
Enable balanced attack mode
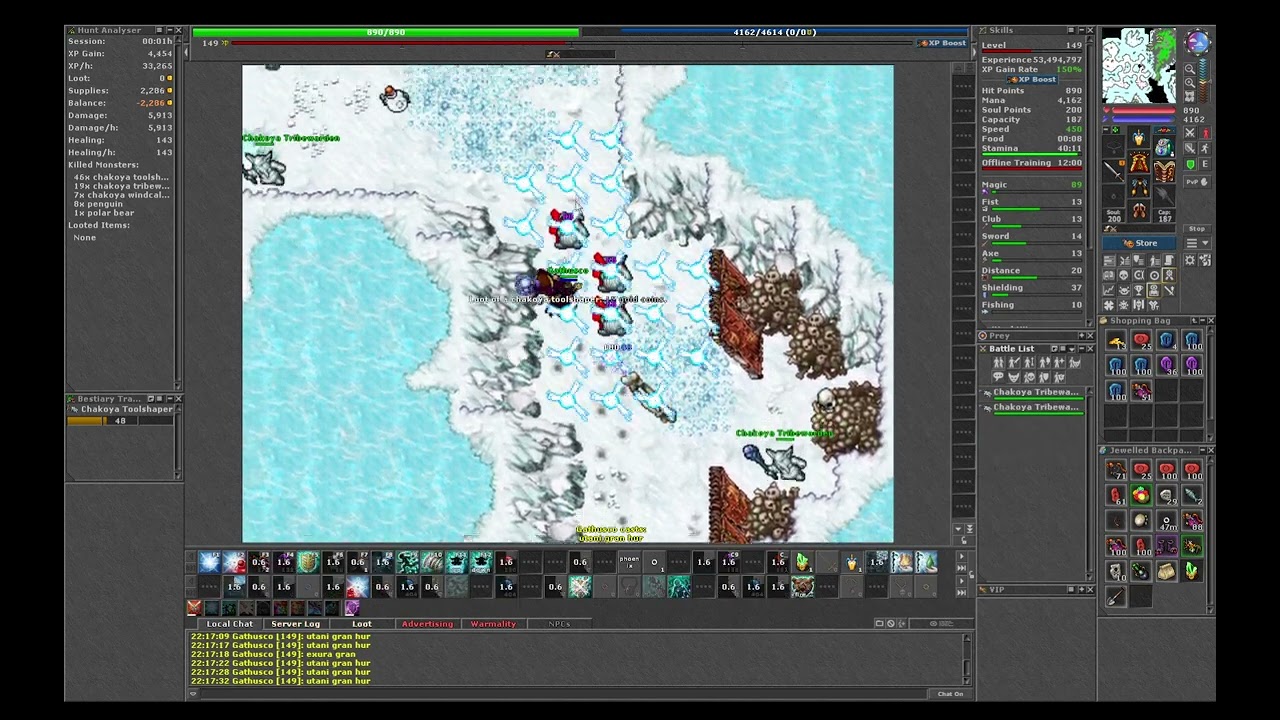(1190, 148)
